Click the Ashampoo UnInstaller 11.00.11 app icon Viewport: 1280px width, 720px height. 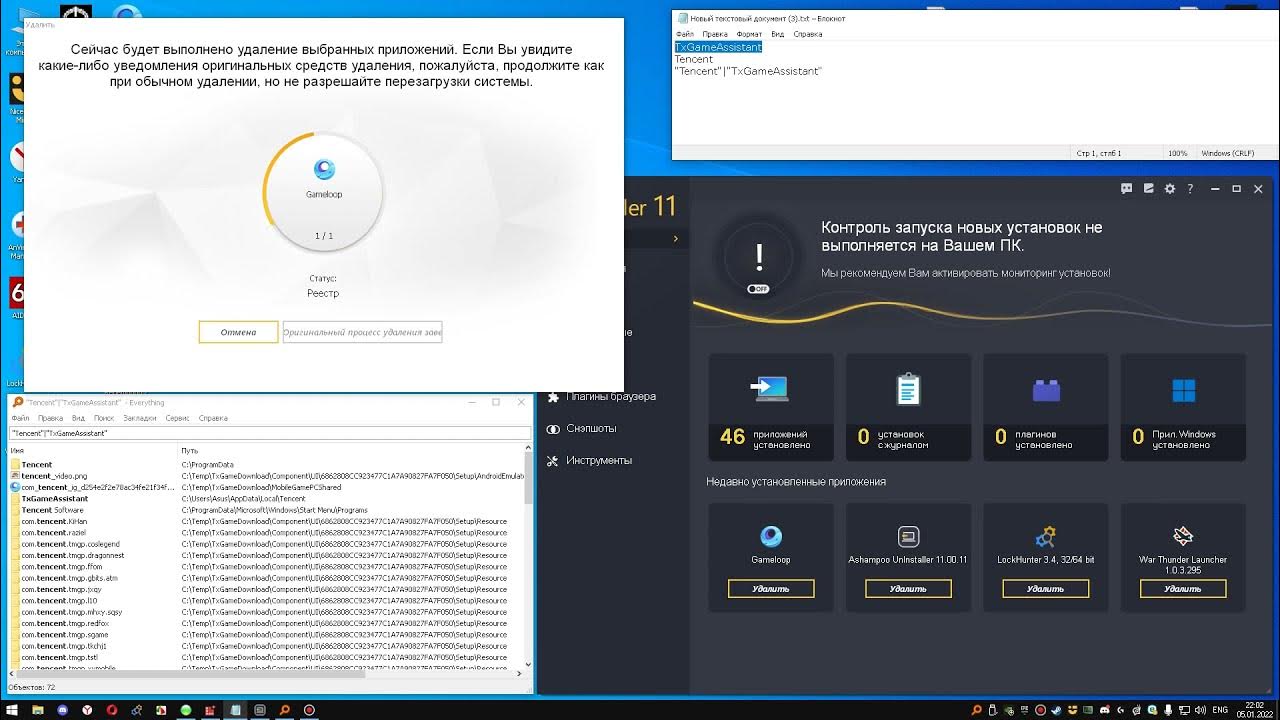[908, 536]
